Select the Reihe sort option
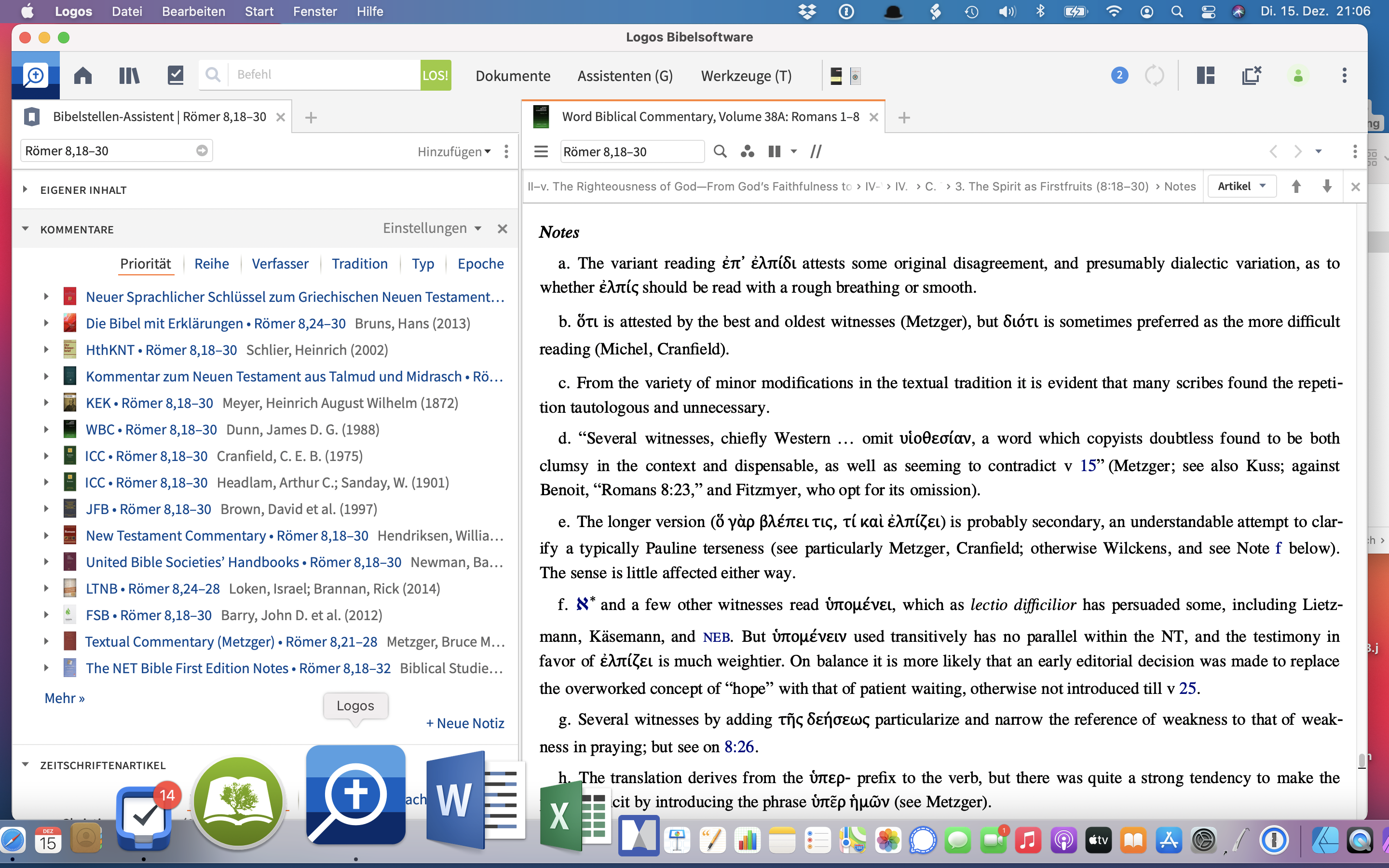Viewport: 1389px width, 868px height. pos(211,263)
